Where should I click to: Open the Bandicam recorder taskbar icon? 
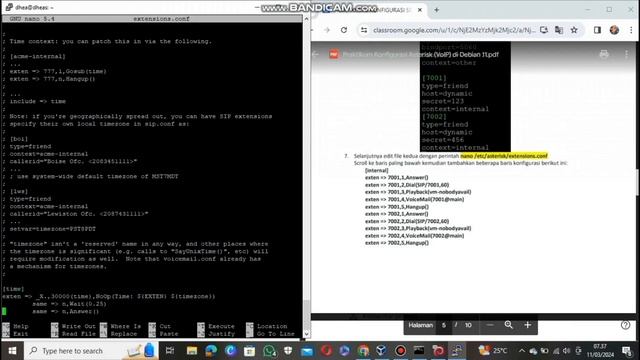pos(400,351)
